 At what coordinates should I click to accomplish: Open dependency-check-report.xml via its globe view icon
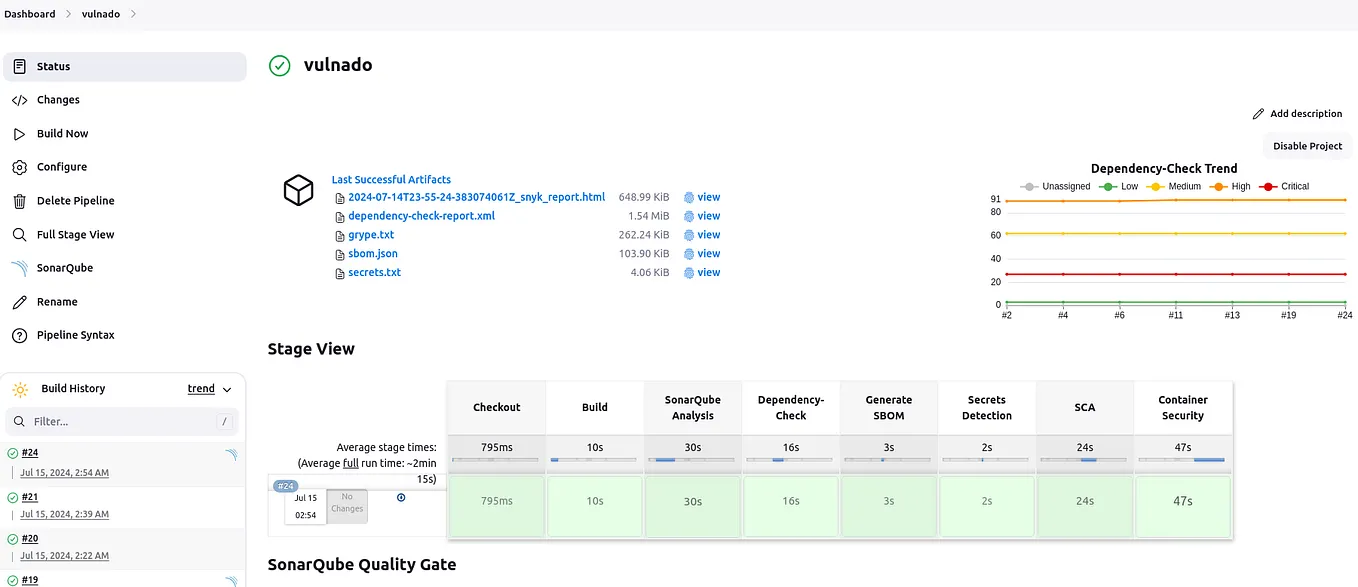tap(687, 215)
